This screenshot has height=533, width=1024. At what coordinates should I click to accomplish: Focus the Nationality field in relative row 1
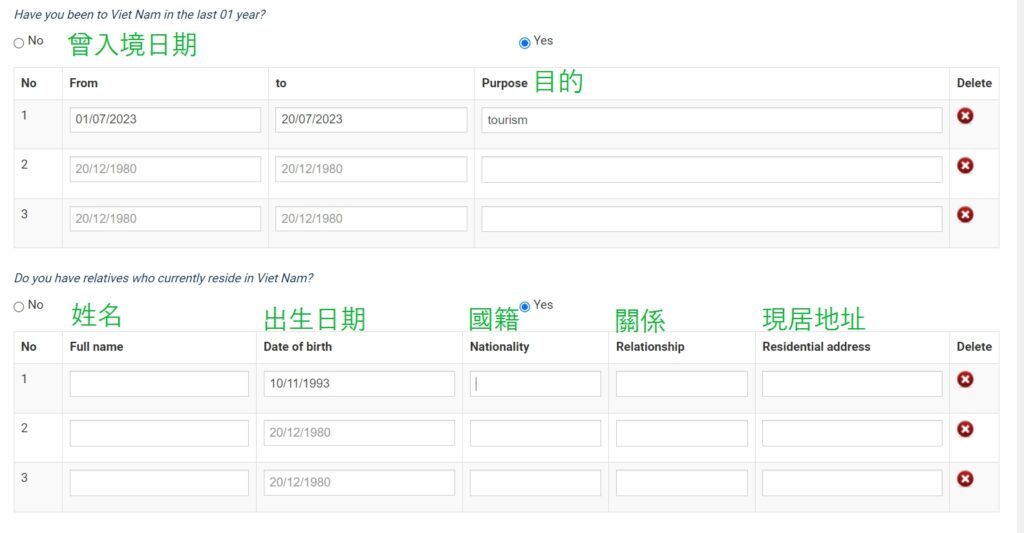point(535,384)
